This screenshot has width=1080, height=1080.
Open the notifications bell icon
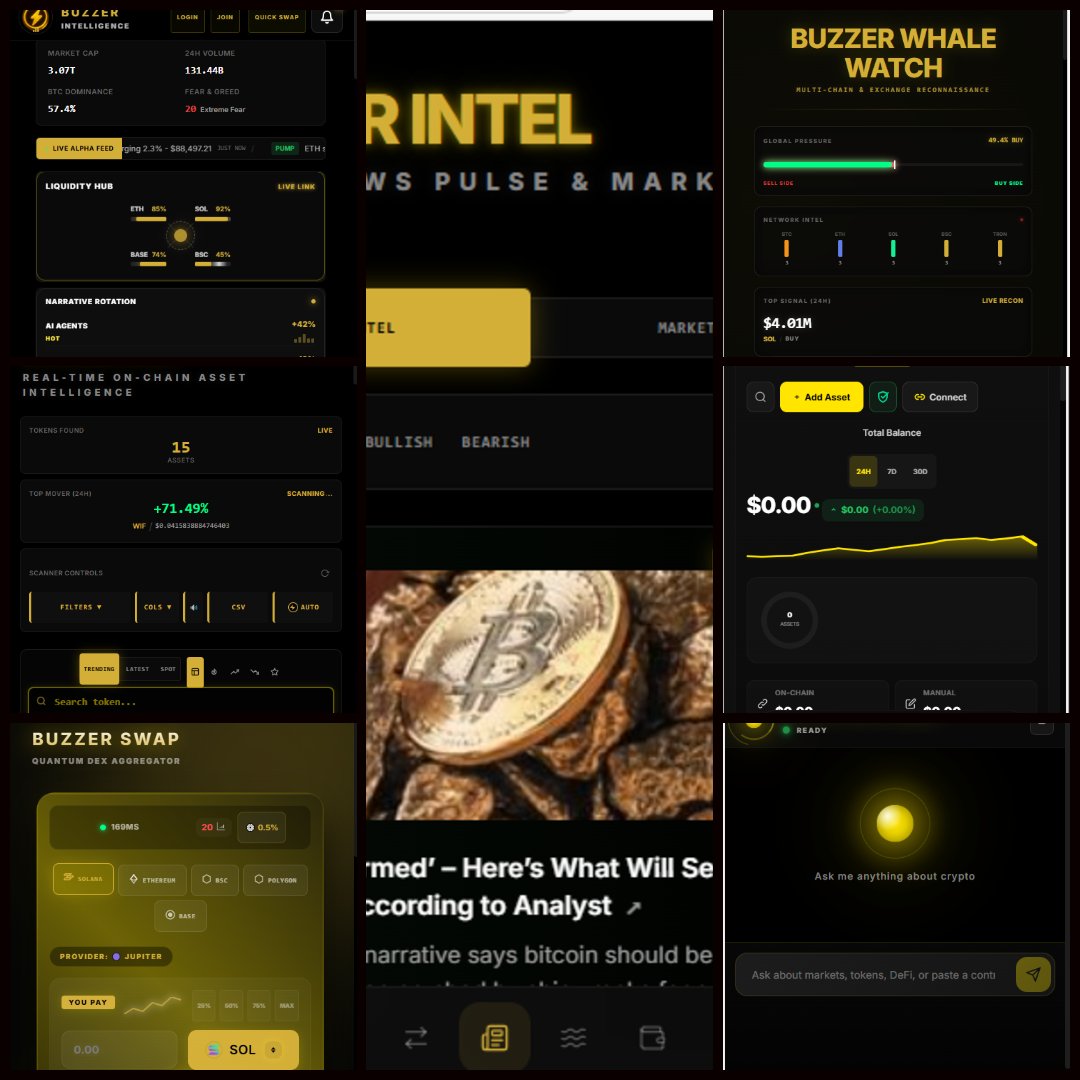tap(326, 18)
